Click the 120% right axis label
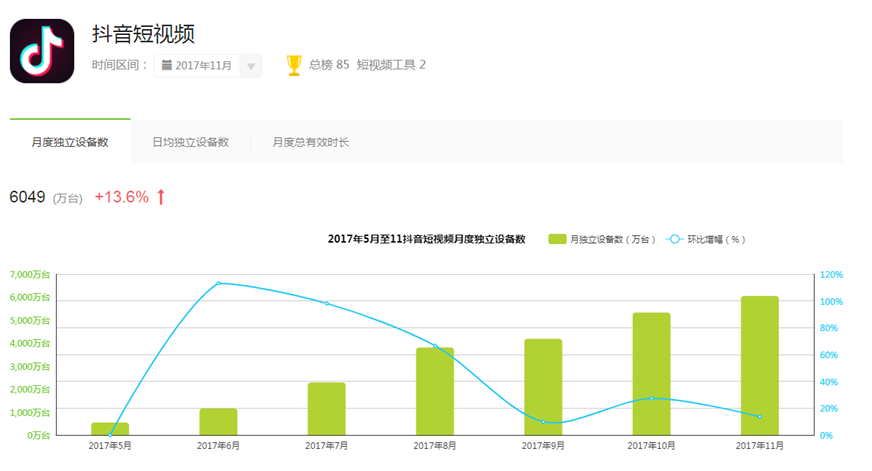872x471 pixels. click(831, 275)
